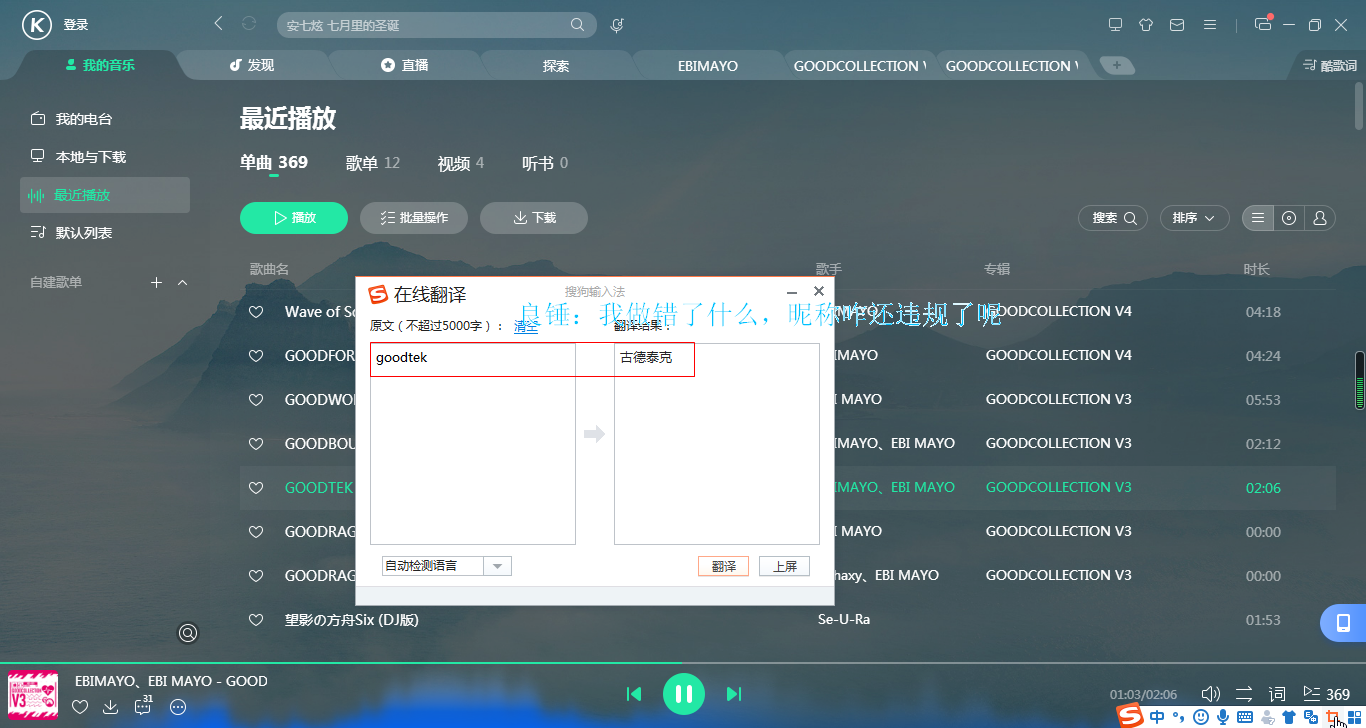Click the now-playing album cover thumbnail

(x=33, y=695)
